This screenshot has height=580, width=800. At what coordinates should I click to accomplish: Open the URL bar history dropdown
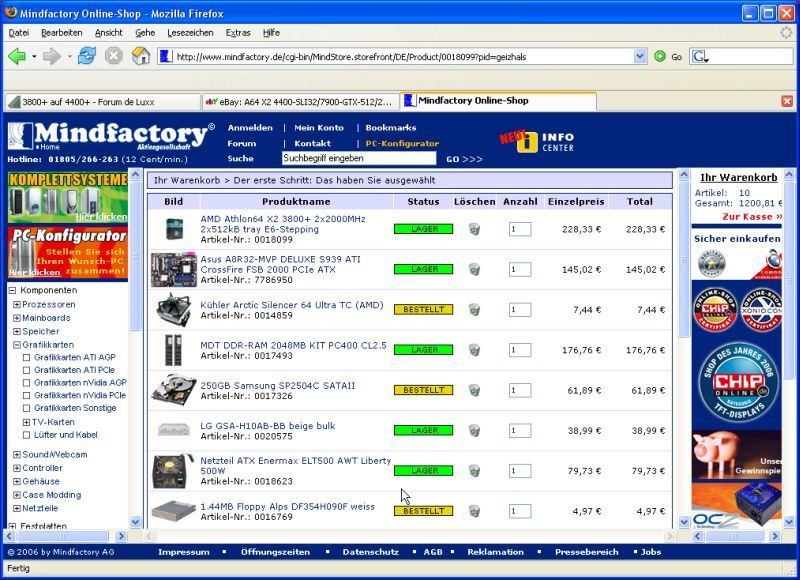(640, 56)
